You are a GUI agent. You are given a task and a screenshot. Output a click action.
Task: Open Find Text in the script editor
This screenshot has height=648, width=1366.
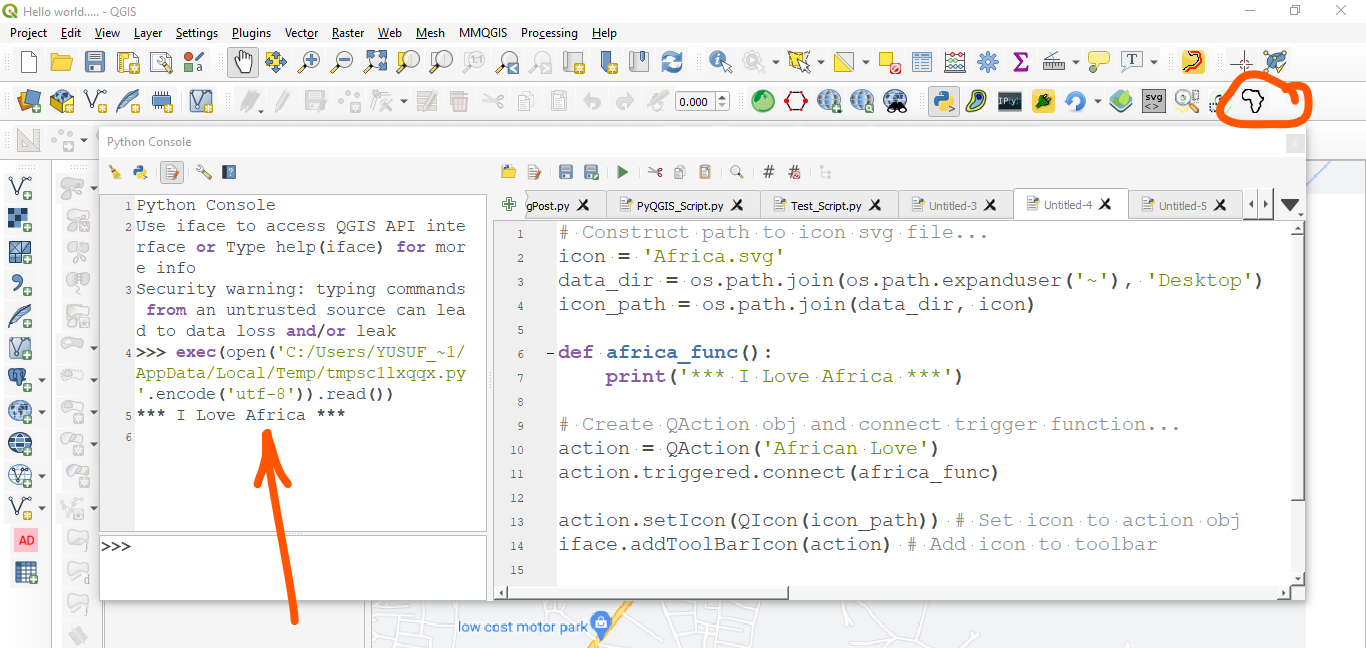737,171
